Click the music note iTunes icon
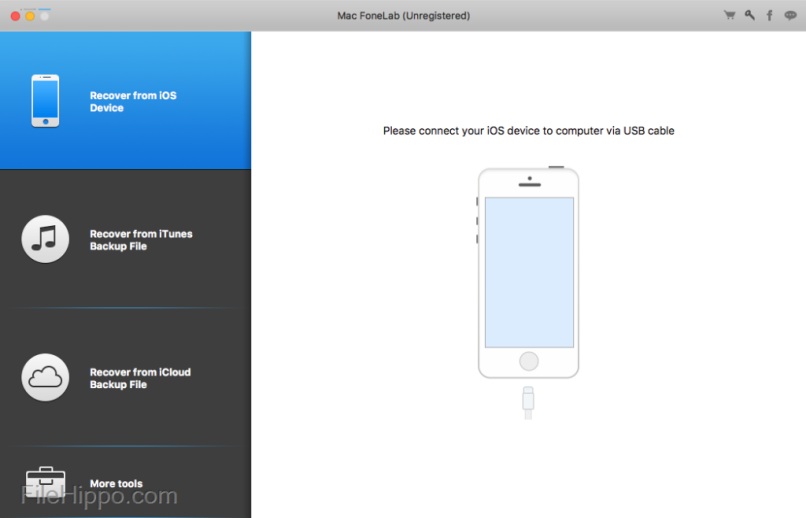 [x=45, y=239]
